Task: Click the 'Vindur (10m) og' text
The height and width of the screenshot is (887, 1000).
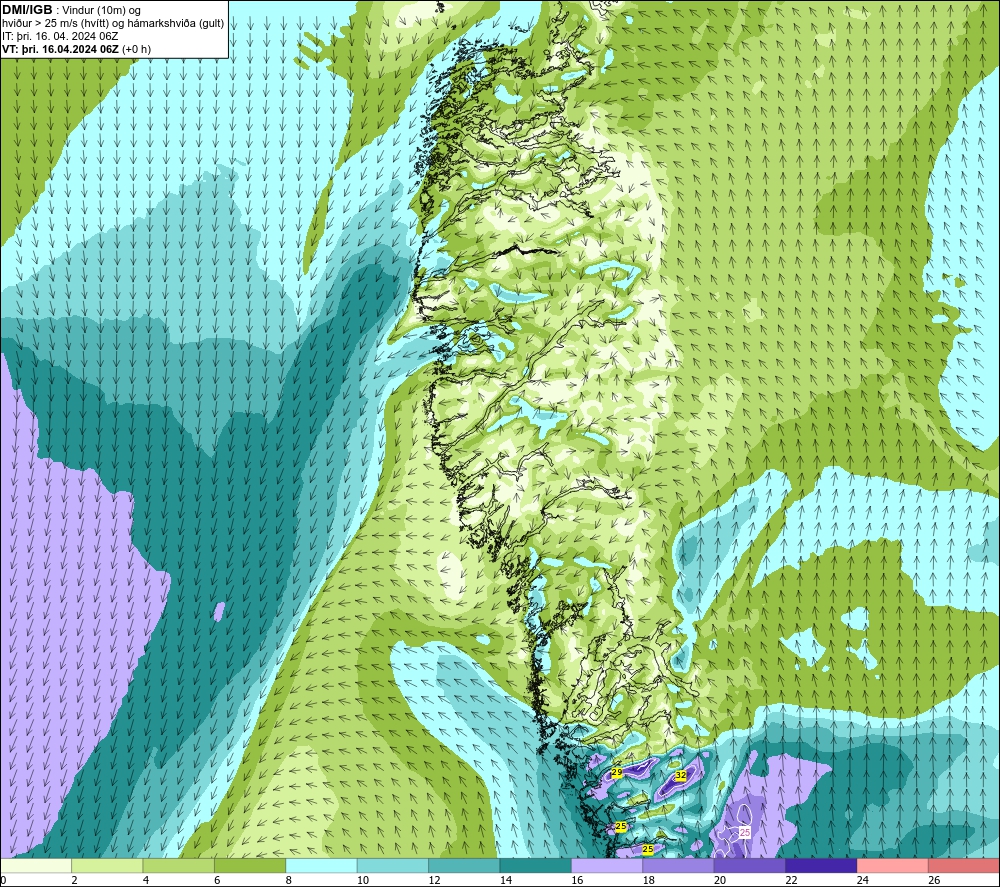Action: coord(101,11)
